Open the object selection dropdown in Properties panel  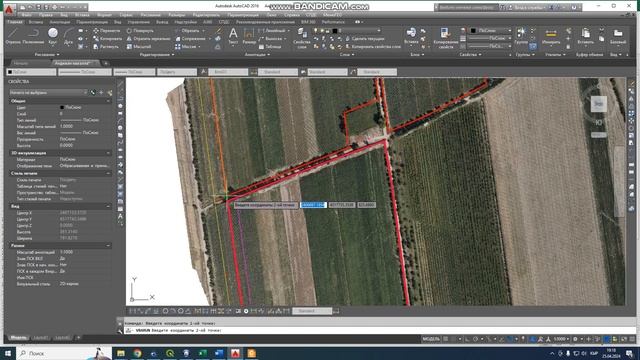[48, 93]
